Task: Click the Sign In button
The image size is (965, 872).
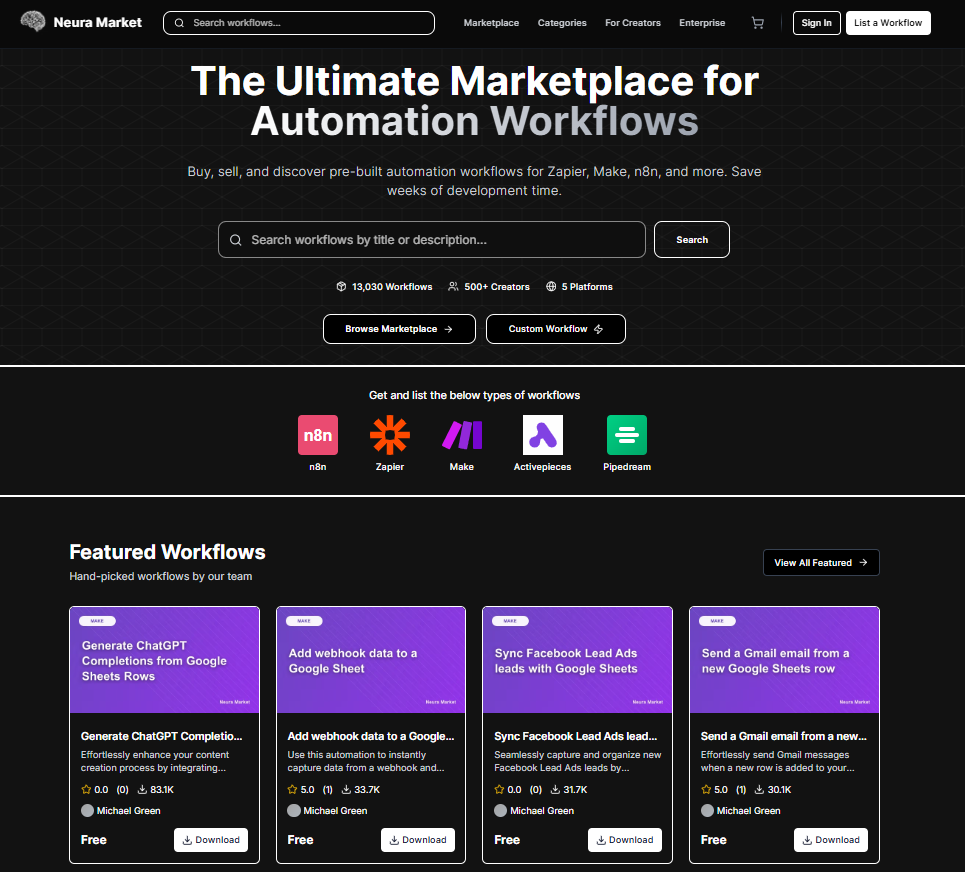Action: 816,23
